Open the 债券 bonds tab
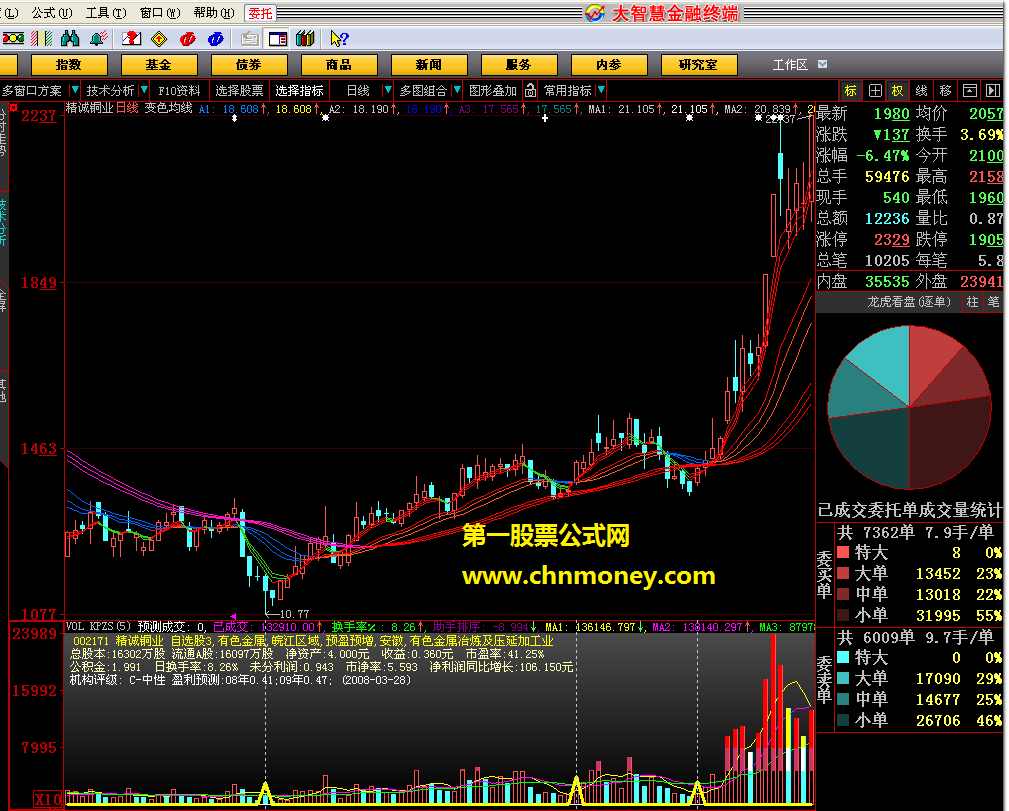Viewport: 1009px width, 811px height. click(x=249, y=64)
